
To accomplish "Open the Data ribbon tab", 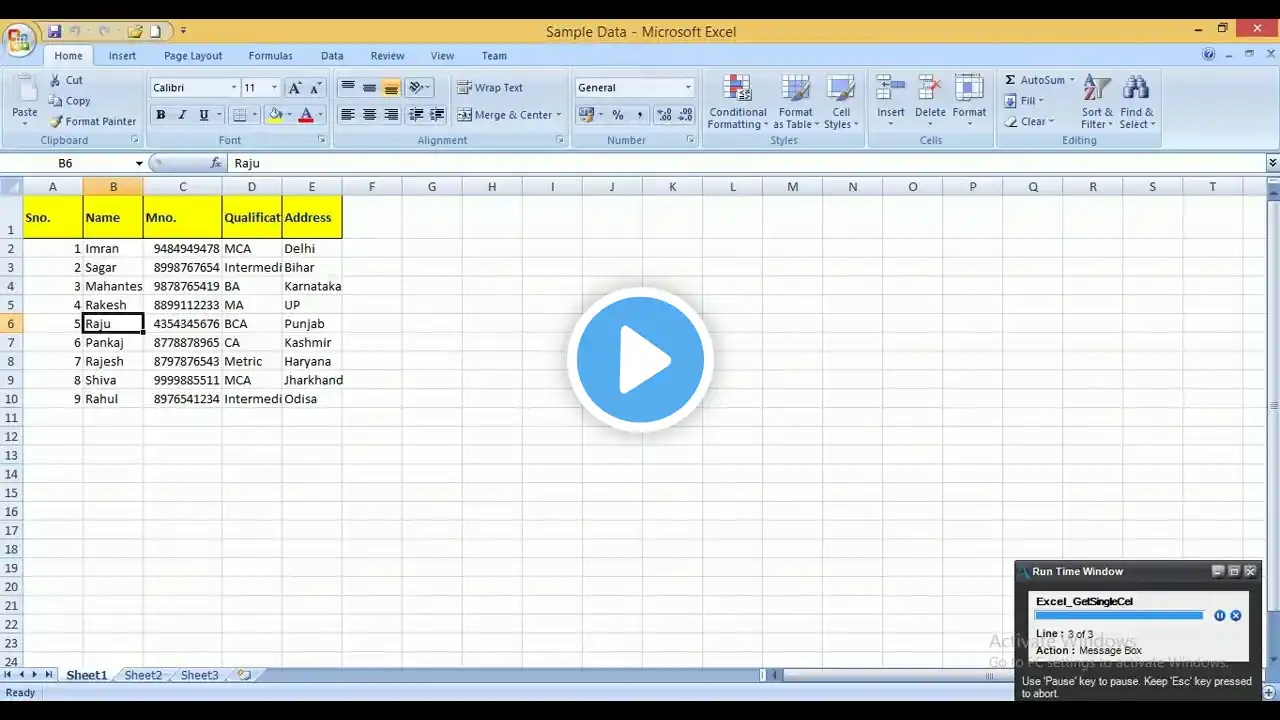I will click(x=332, y=56).
